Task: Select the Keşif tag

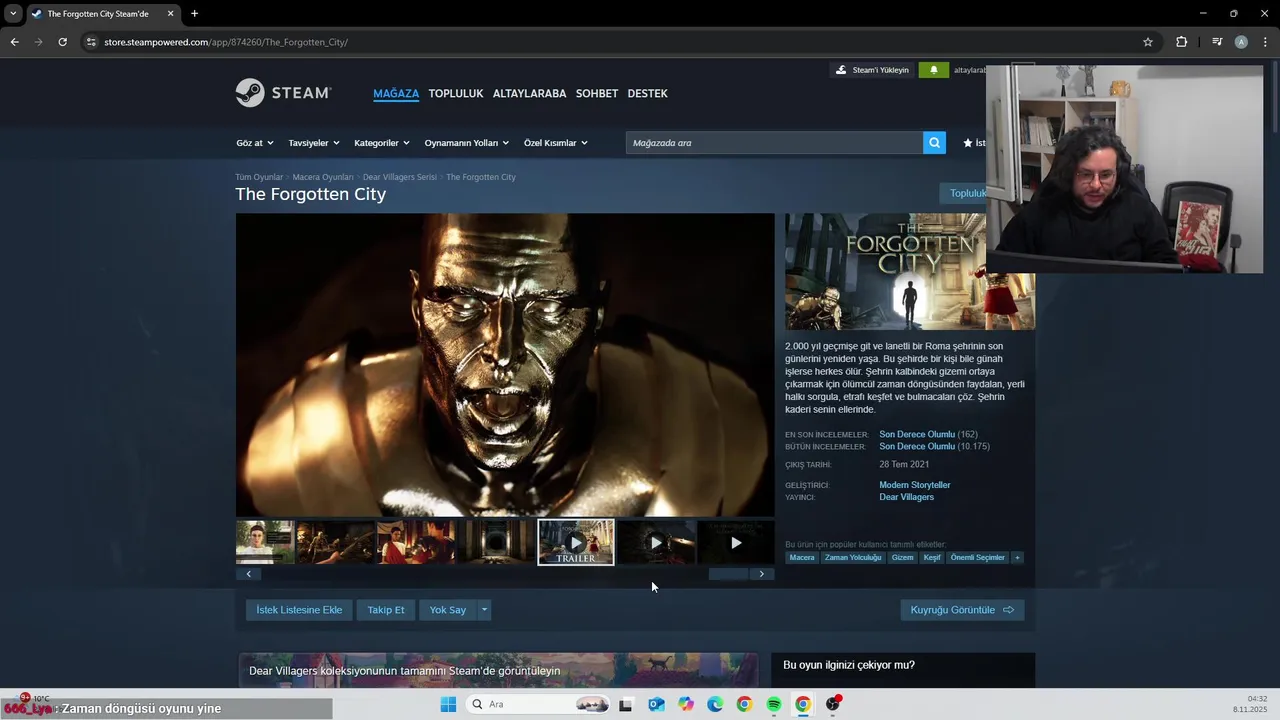Action: 932,558
